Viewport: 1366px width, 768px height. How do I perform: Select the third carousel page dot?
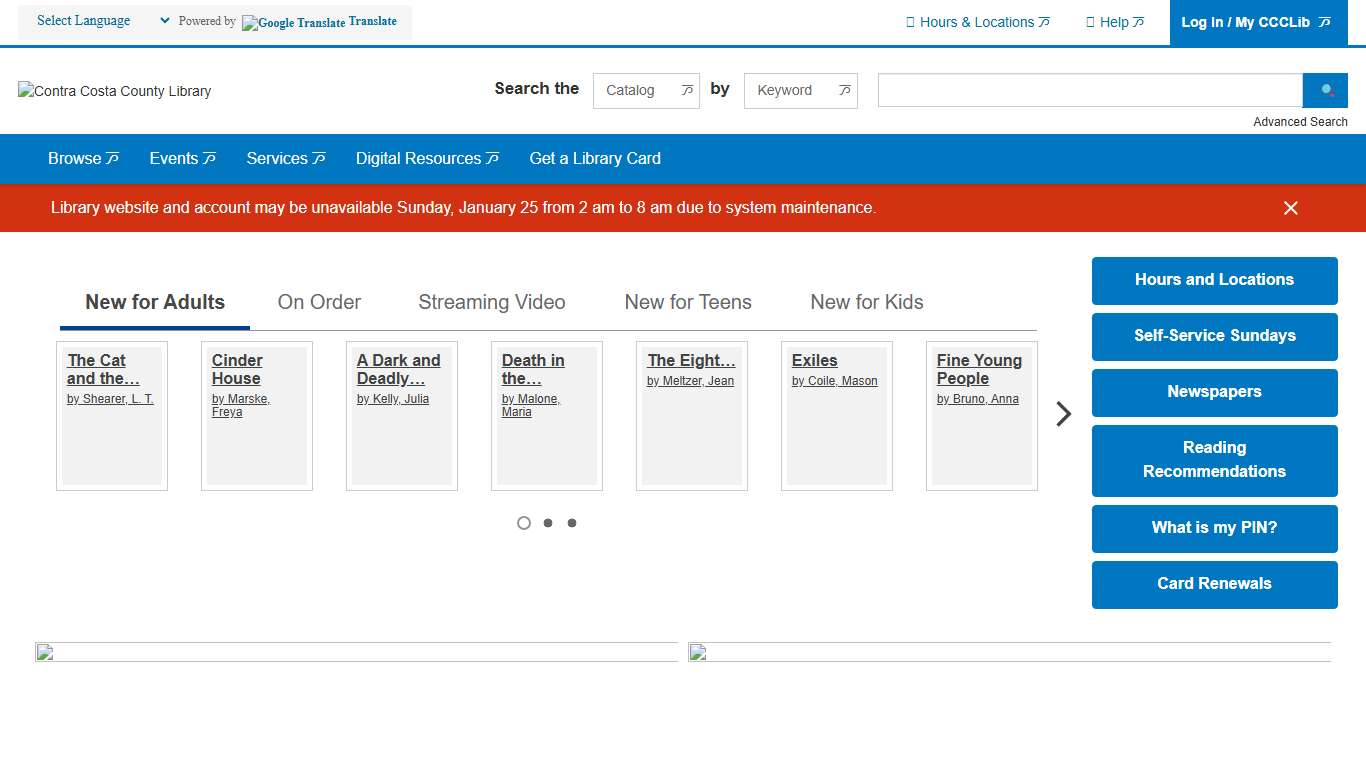tap(572, 523)
